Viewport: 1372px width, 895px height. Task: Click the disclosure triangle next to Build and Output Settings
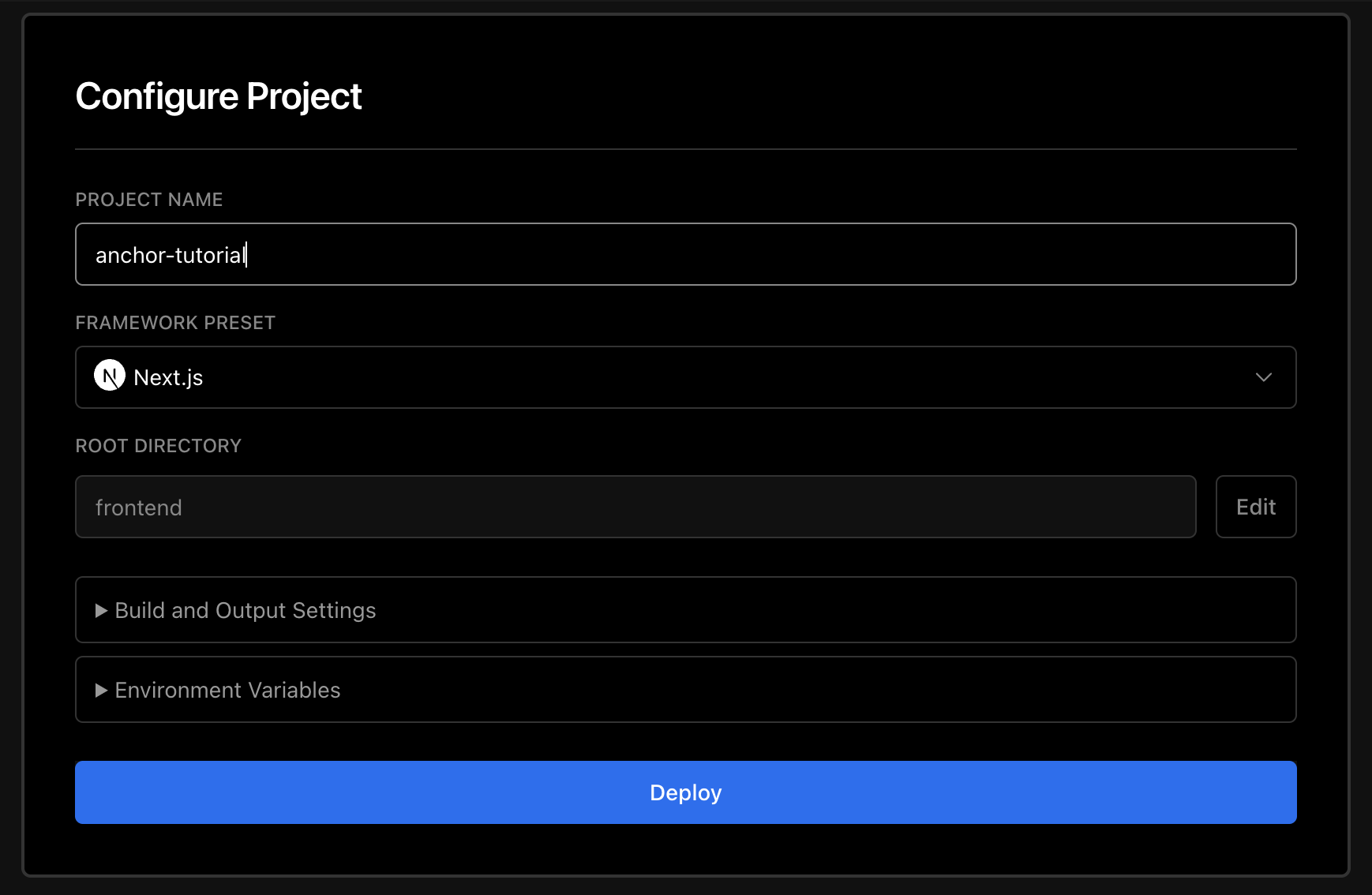point(100,610)
